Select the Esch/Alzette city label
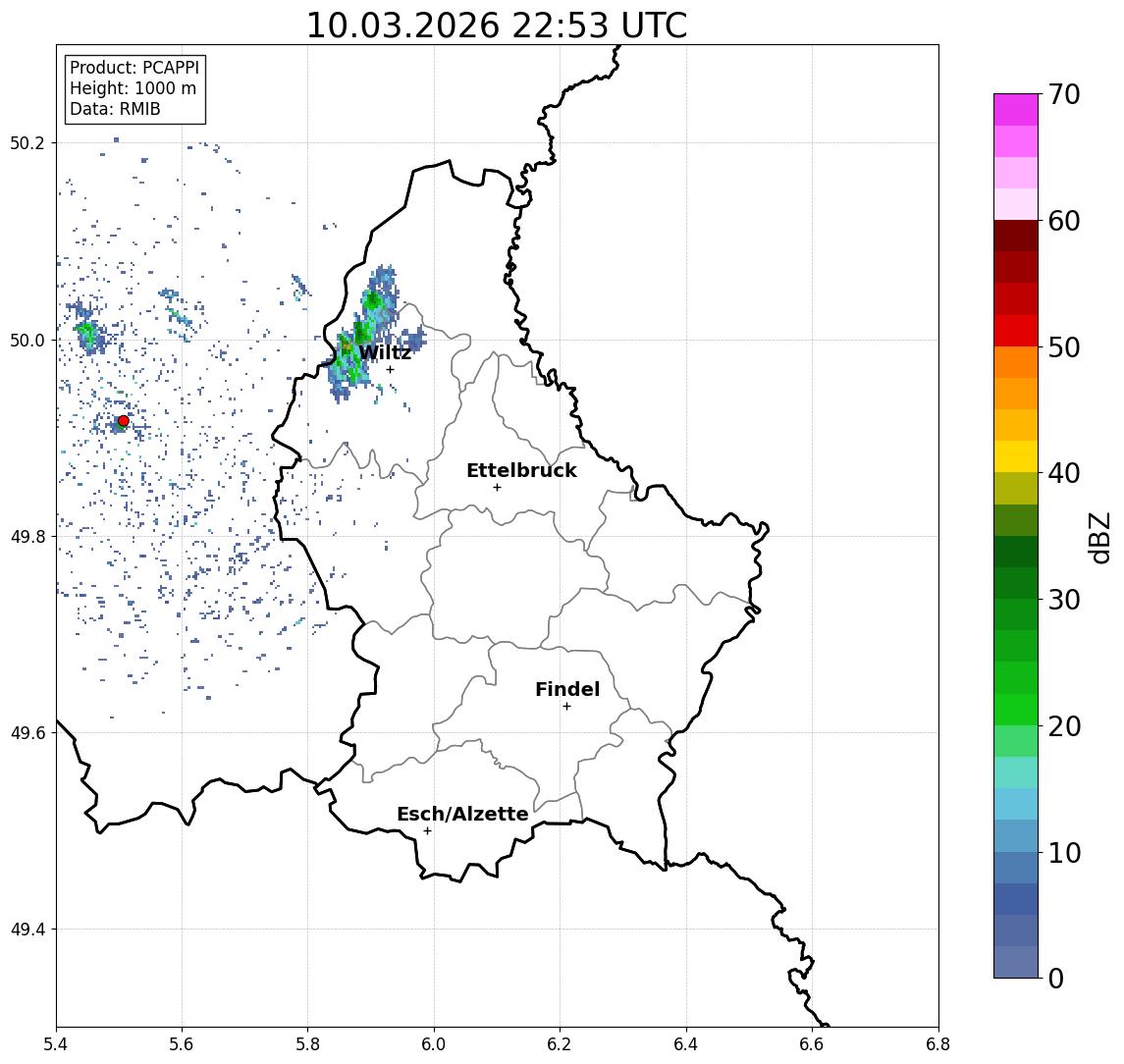The width and height of the screenshot is (1124, 1064). (x=462, y=814)
